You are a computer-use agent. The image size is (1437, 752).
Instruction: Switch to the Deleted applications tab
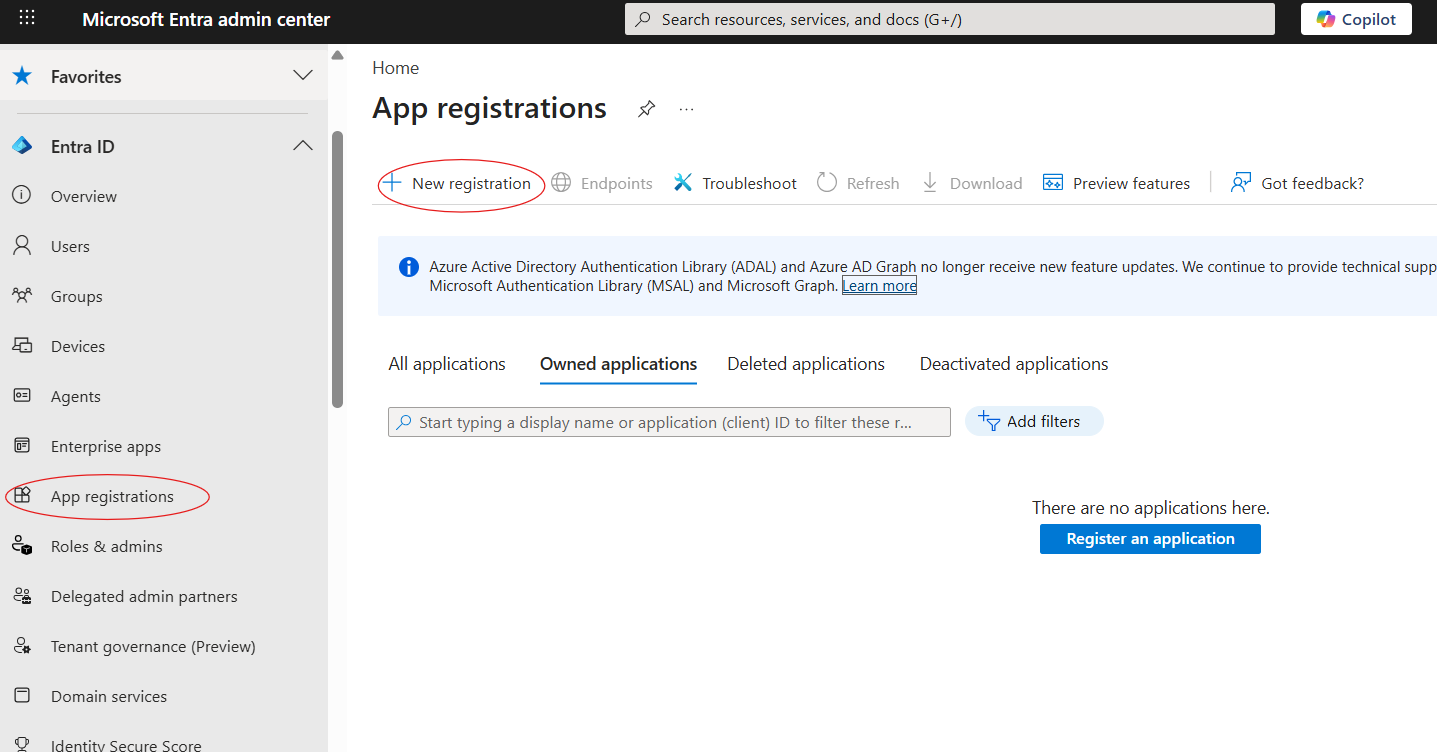point(806,364)
